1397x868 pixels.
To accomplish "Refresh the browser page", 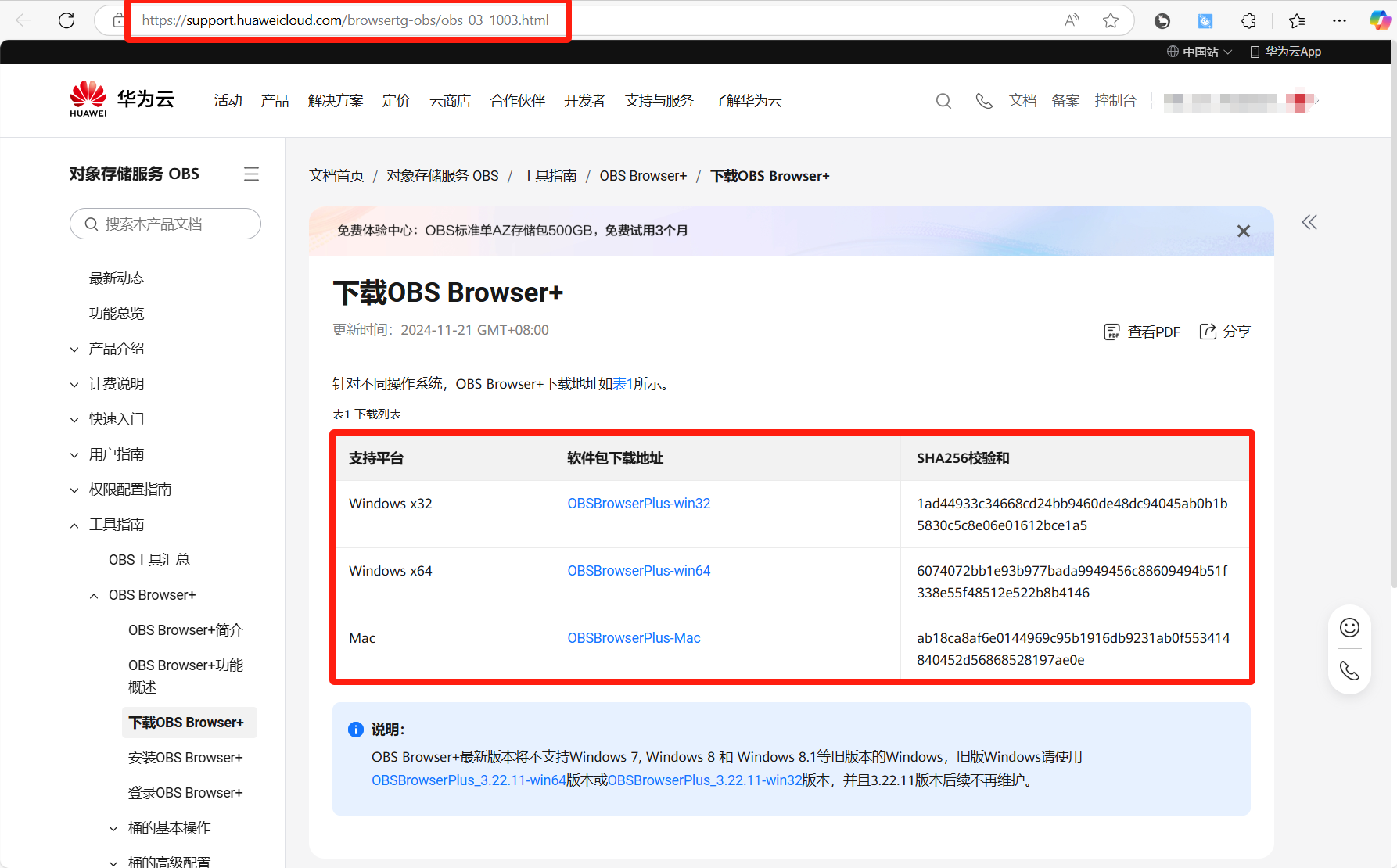I will click(66, 20).
